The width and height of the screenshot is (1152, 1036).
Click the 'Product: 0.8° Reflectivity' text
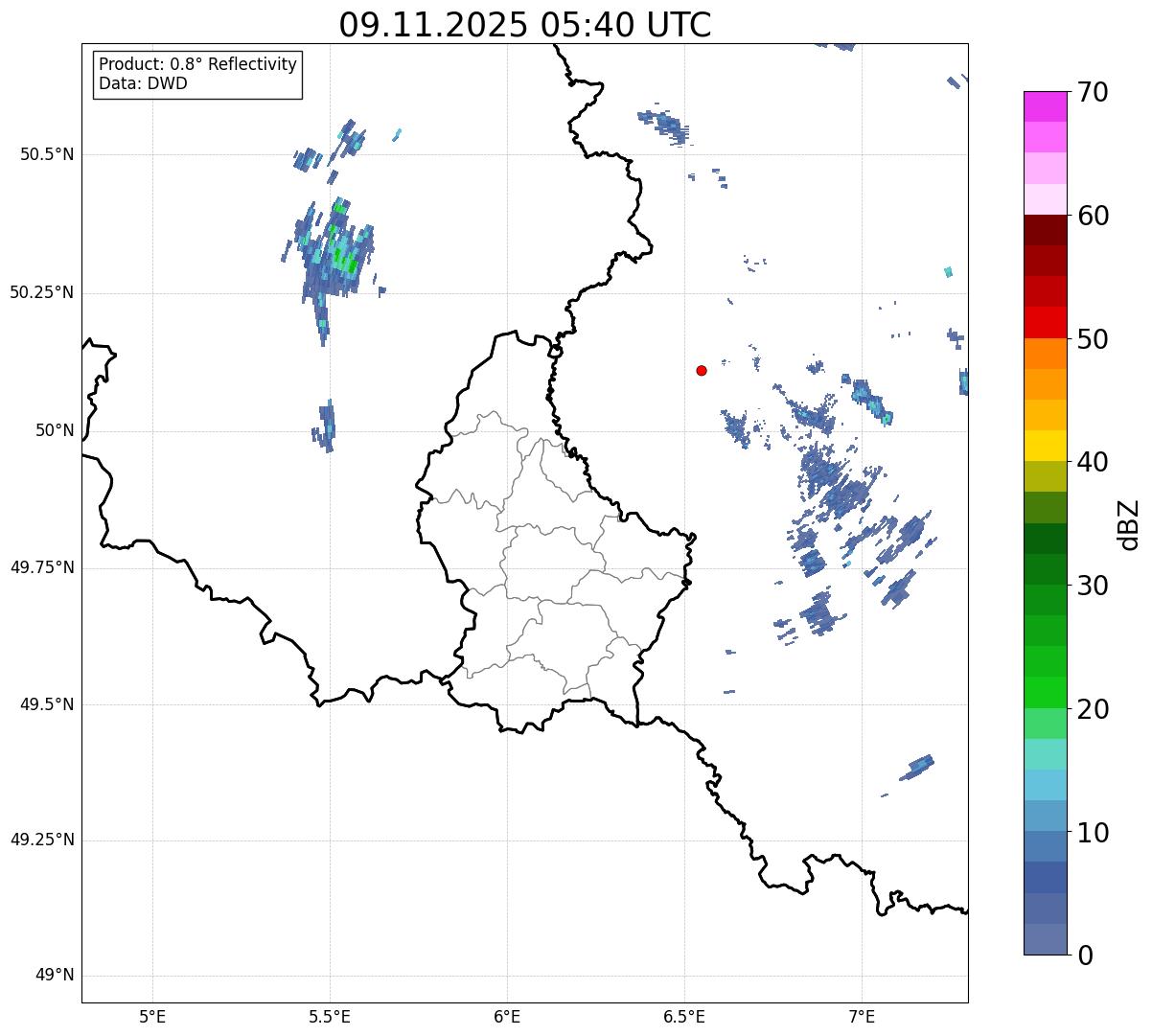[x=198, y=64]
